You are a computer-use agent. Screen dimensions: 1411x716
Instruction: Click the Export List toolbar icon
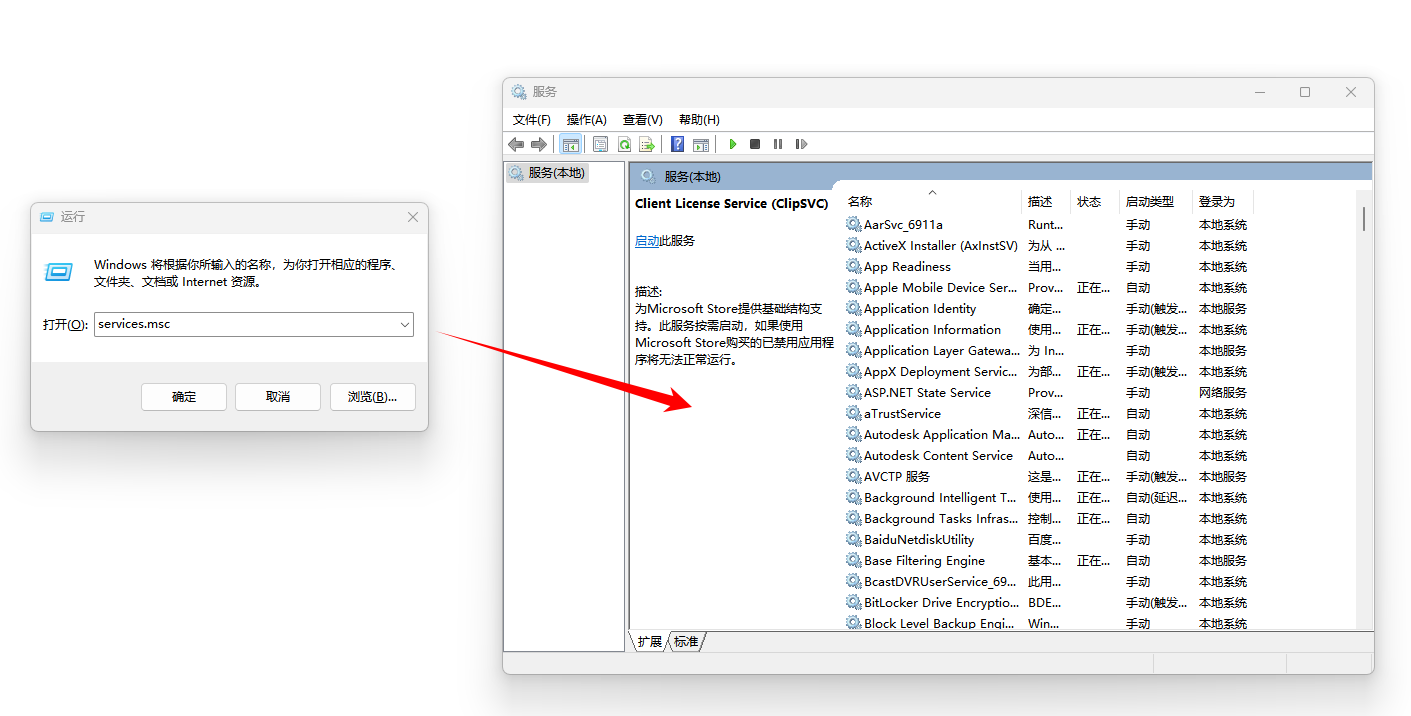[647, 145]
